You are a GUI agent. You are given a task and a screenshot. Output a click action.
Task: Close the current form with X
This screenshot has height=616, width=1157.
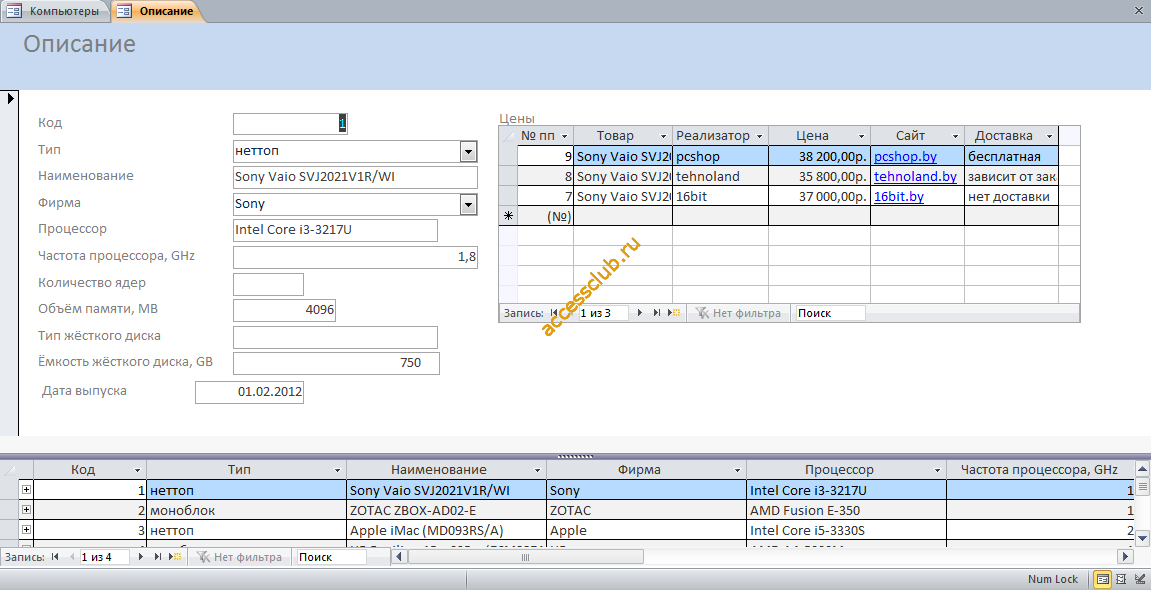tap(1139, 11)
